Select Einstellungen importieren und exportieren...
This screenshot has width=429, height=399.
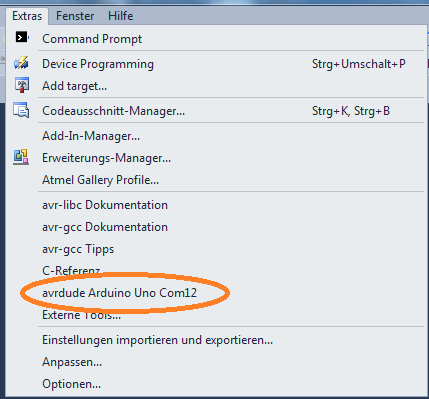[x=157, y=340]
